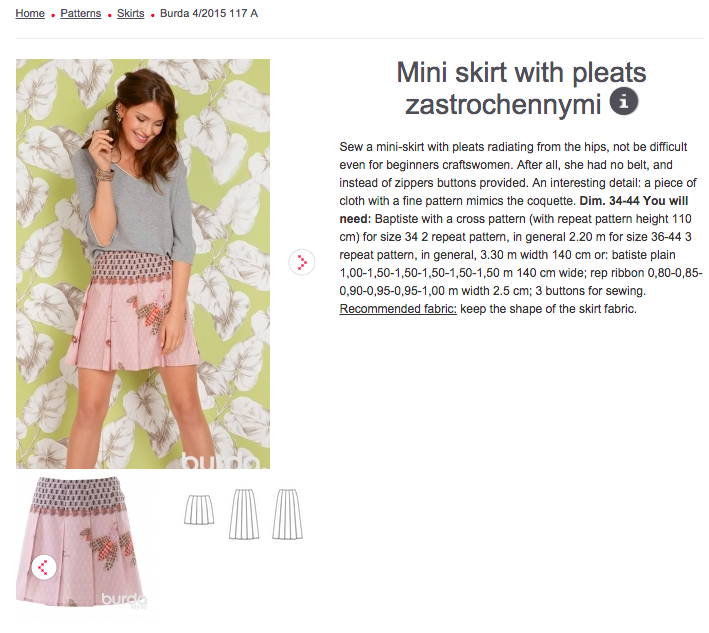View the middle-length skirt line drawing

pyautogui.click(x=244, y=514)
